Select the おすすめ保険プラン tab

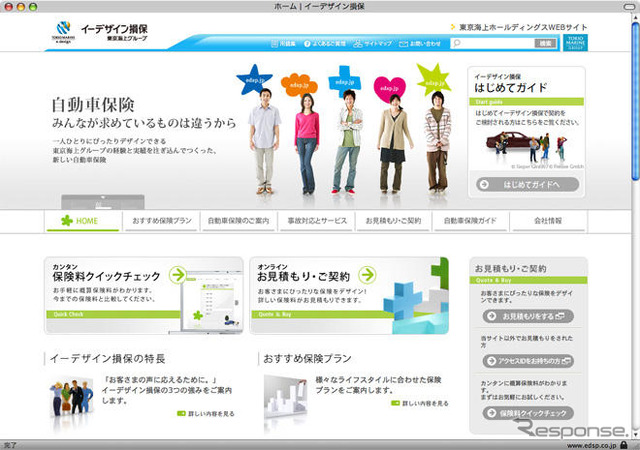click(162, 221)
